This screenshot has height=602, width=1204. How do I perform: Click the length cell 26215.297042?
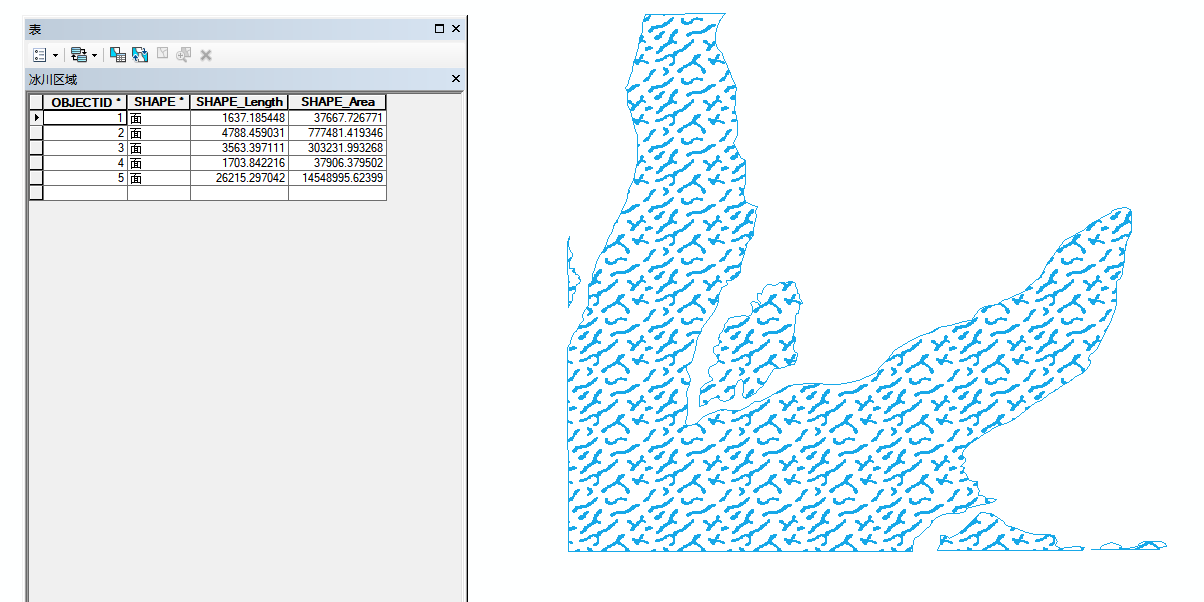pyautogui.click(x=239, y=177)
